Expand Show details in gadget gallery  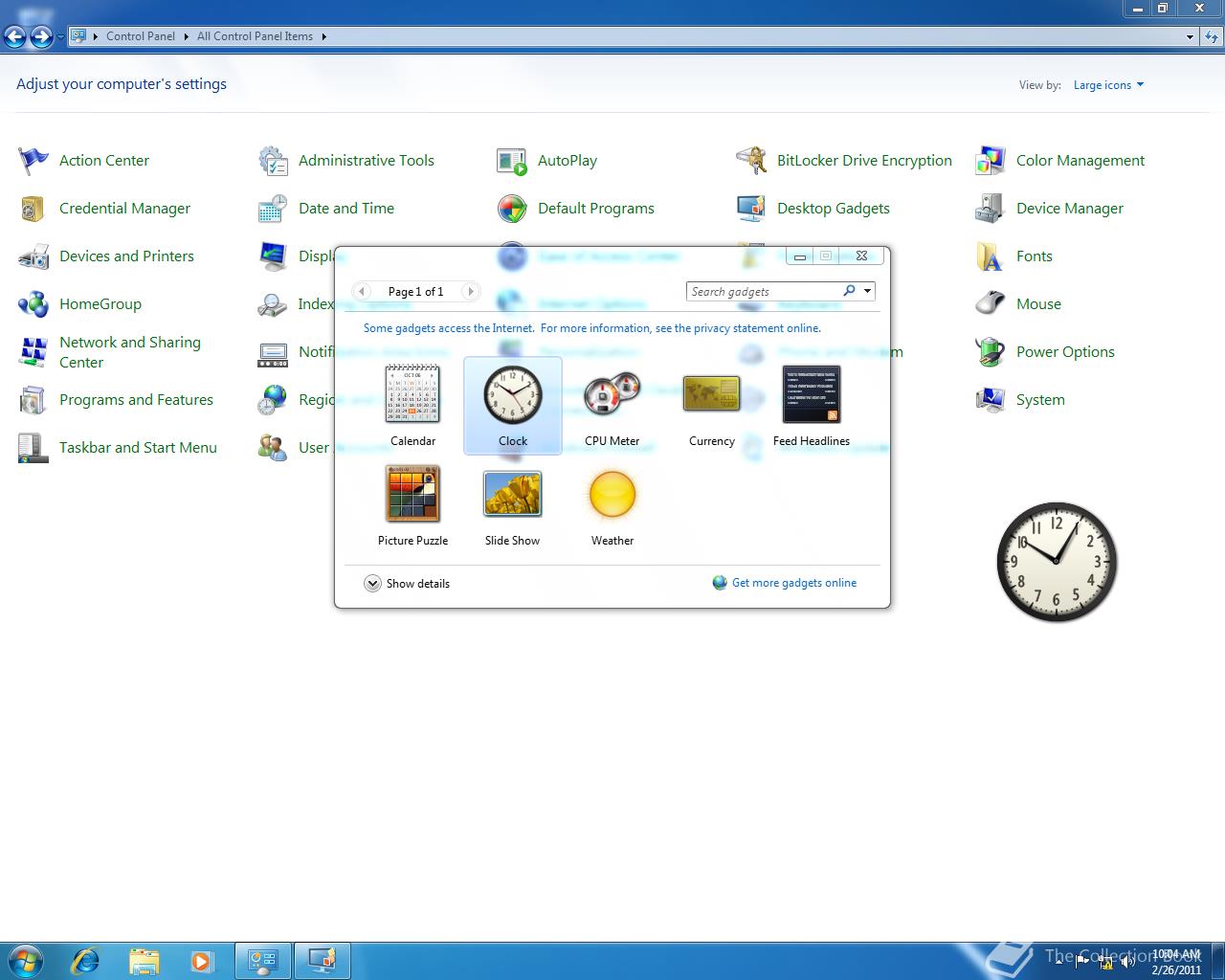tap(407, 584)
